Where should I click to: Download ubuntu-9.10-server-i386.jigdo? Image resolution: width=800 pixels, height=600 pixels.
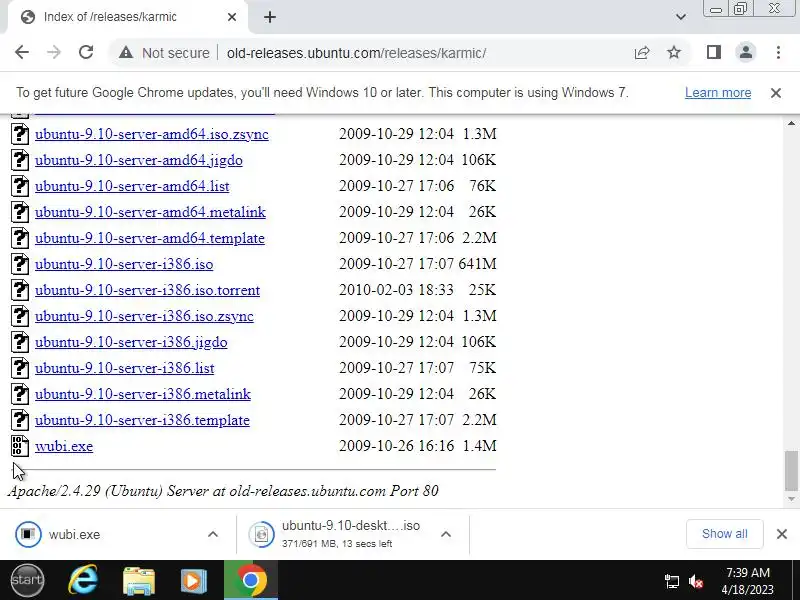tap(131, 342)
